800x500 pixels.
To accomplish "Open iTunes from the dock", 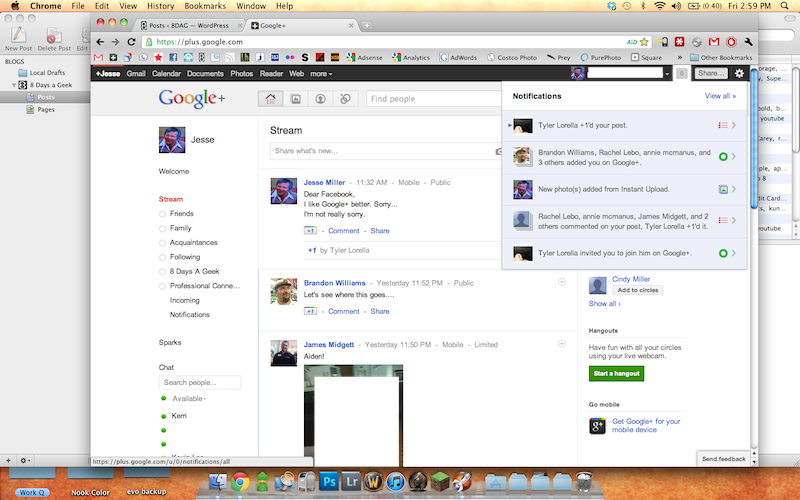I will click(x=395, y=481).
